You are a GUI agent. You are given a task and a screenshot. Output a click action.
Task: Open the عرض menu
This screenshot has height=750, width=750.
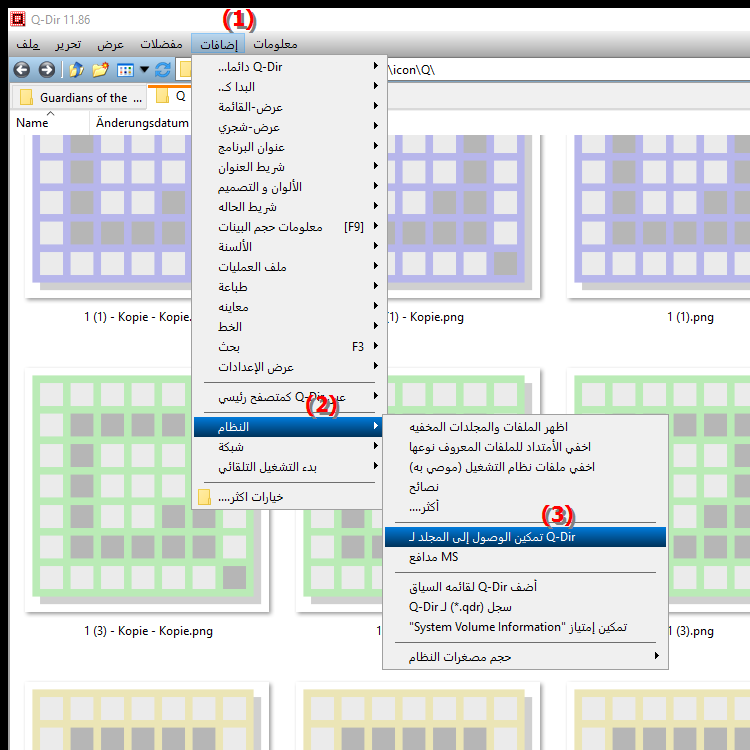click(110, 44)
